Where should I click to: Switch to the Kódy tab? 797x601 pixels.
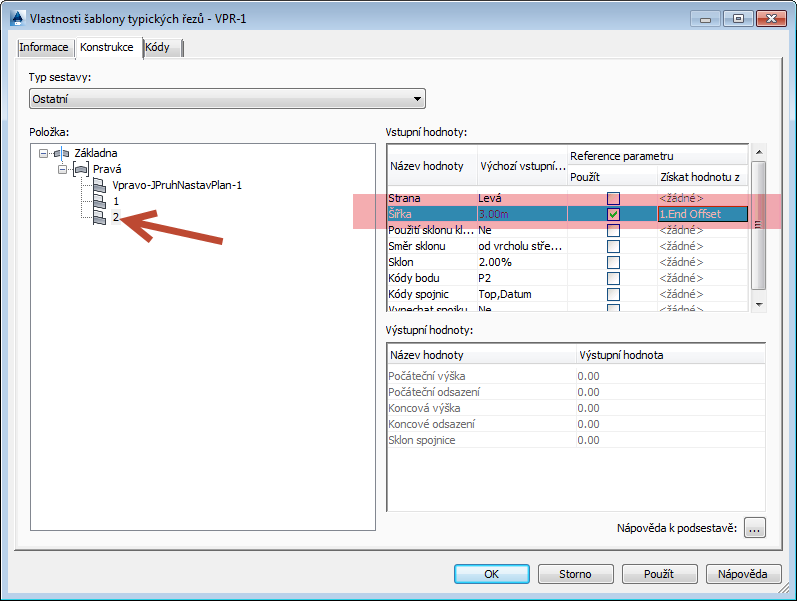click(158, 48)
